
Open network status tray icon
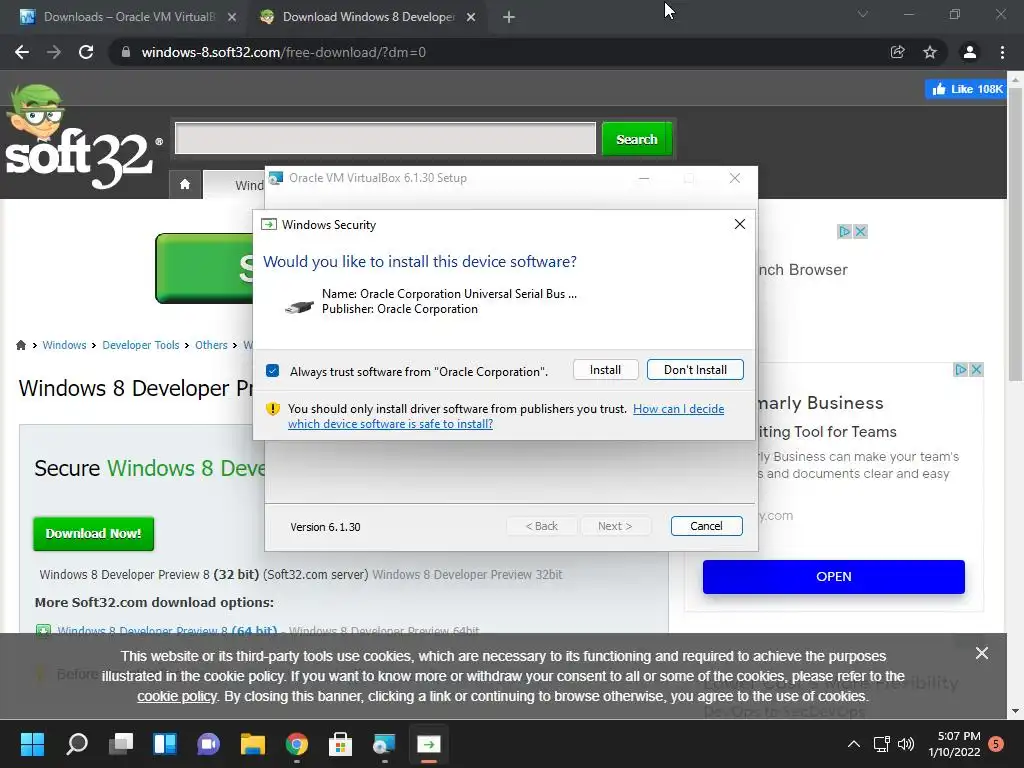(882, 744)
